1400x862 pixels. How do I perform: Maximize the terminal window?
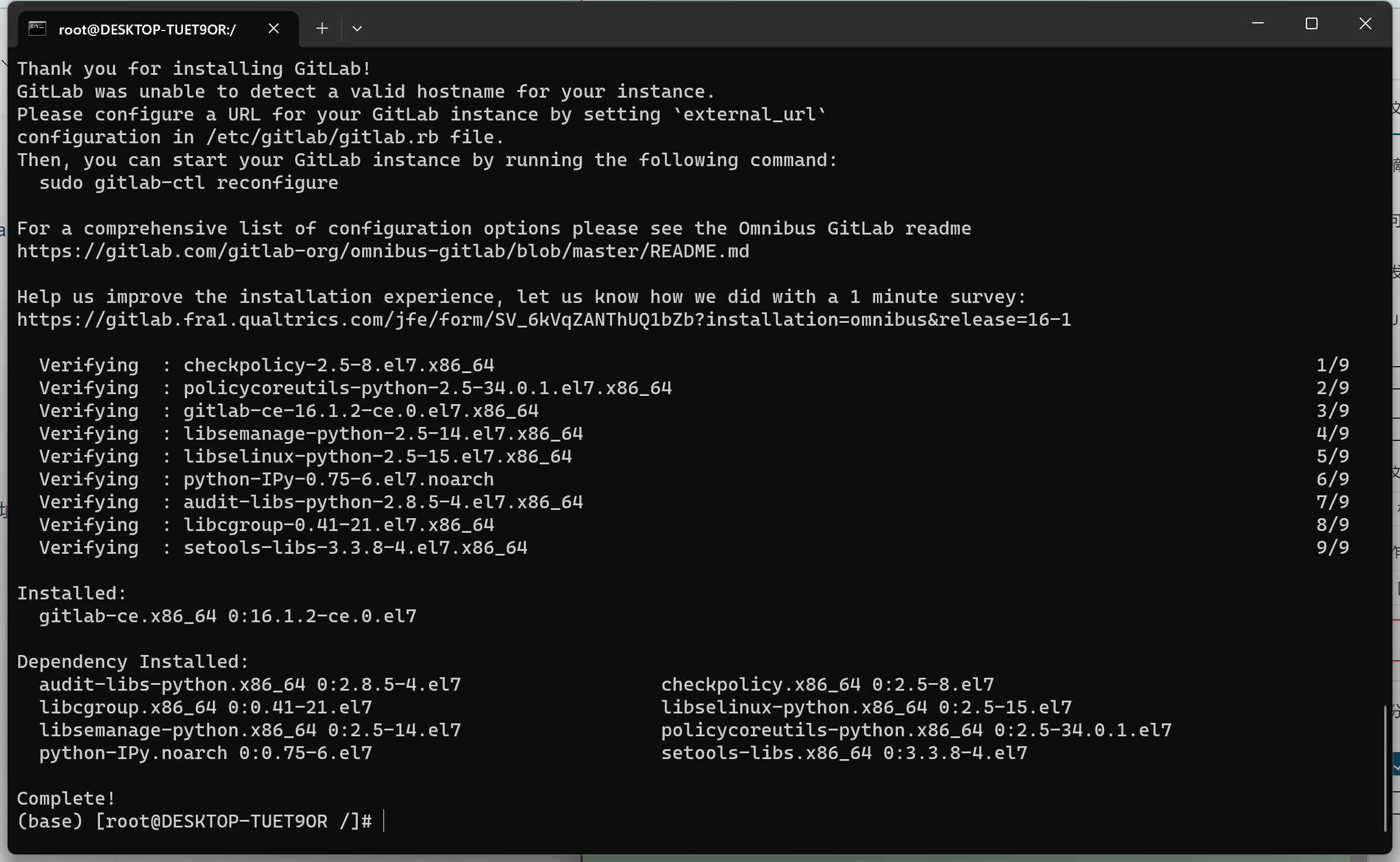(x=1312, y=23)
